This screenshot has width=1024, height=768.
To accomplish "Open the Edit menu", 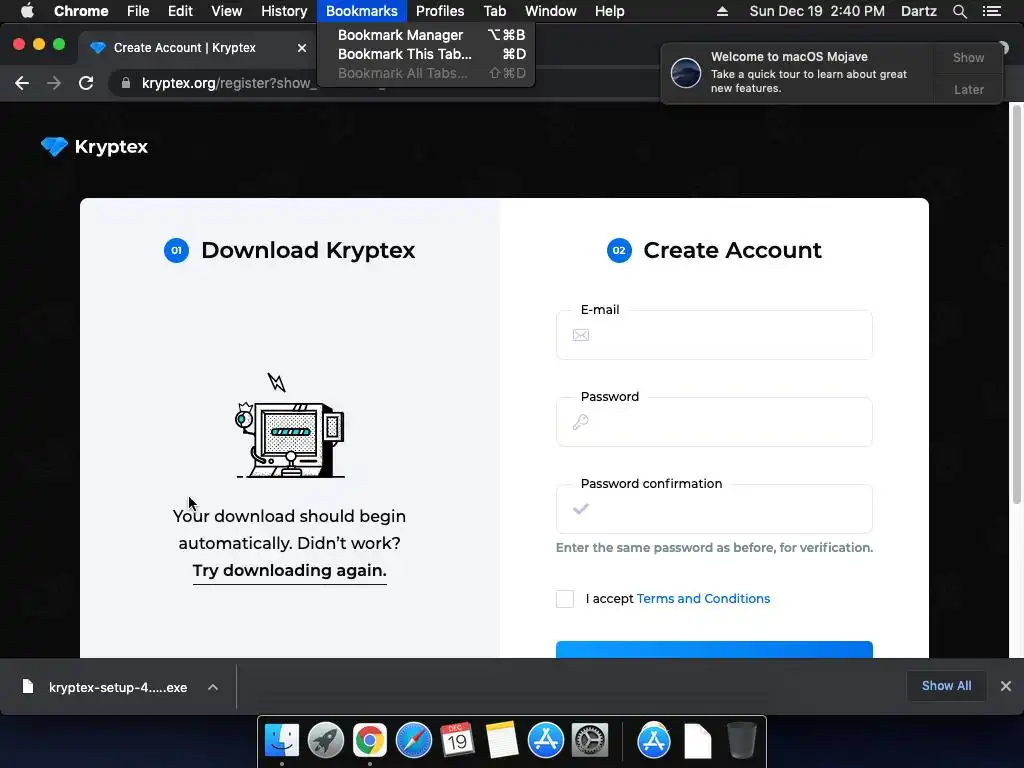I will tap(180, 11).
